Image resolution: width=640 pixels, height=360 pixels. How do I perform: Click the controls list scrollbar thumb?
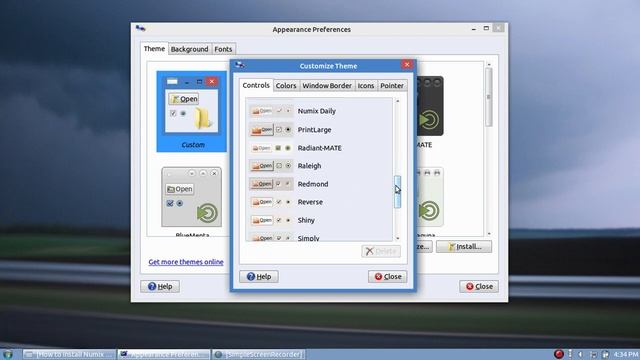(x=397, y=192)
